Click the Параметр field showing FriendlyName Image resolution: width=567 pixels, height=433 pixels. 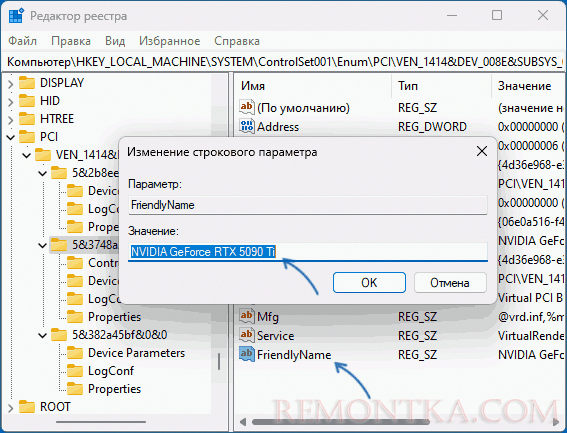pos(308,205)
